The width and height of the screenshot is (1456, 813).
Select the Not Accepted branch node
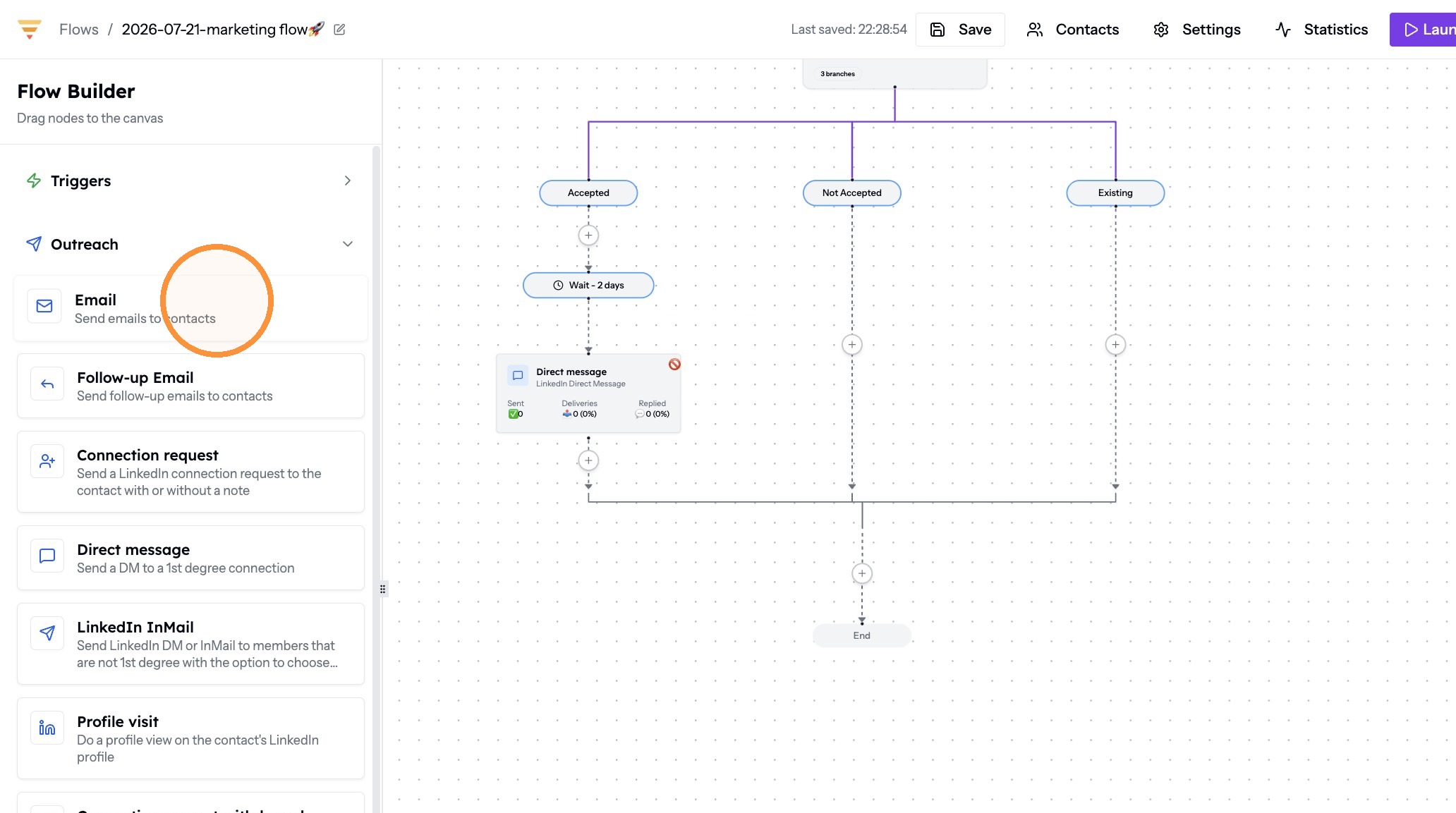pyautogui.click(x=852, y=192)
